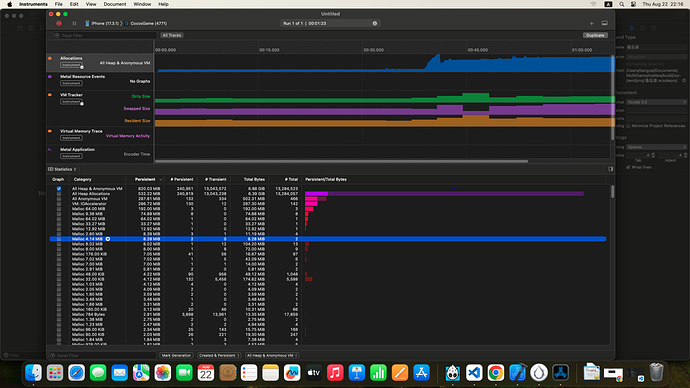Screen dimensions: 690x388
Task: Open Music app from the Dock
Action: [x=335, y=373]
